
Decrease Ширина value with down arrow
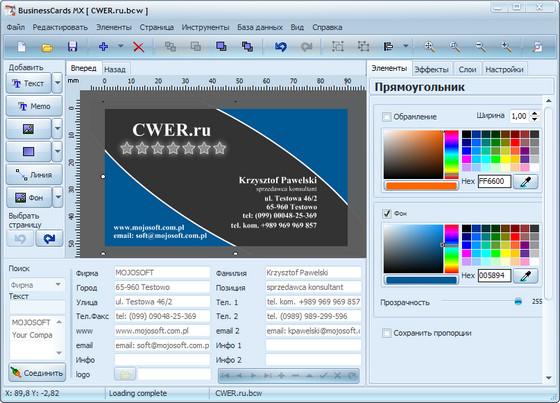click(535, 119)
